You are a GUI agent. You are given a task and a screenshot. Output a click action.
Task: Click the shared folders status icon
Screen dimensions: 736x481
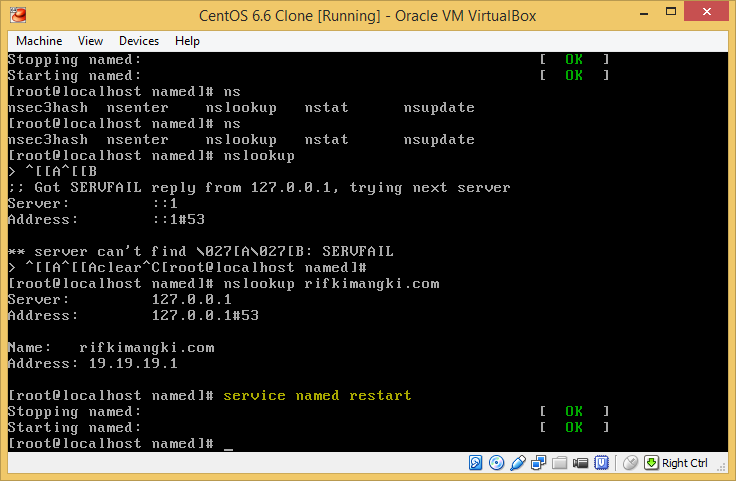(560, 463)
